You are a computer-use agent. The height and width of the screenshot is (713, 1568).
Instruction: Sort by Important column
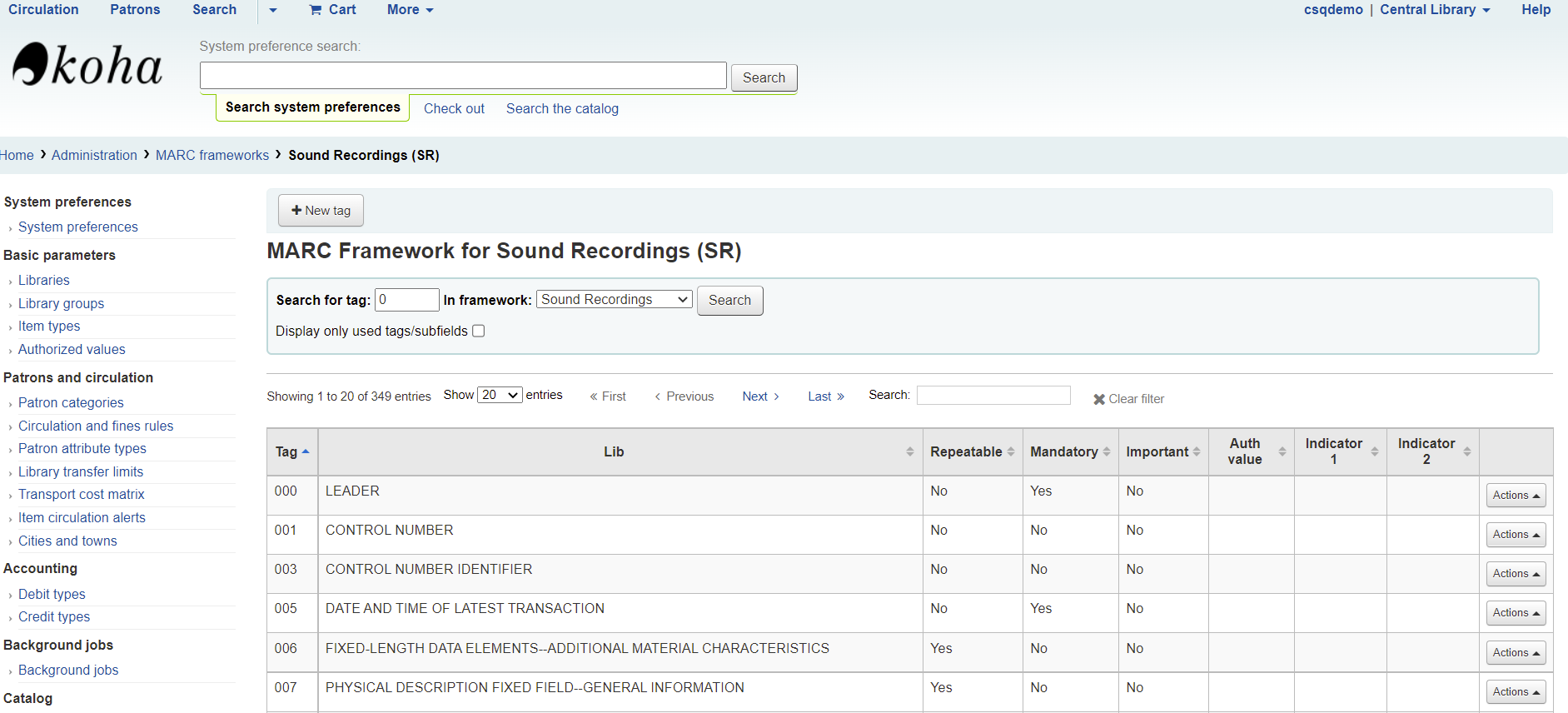(x=1163, y=451)
